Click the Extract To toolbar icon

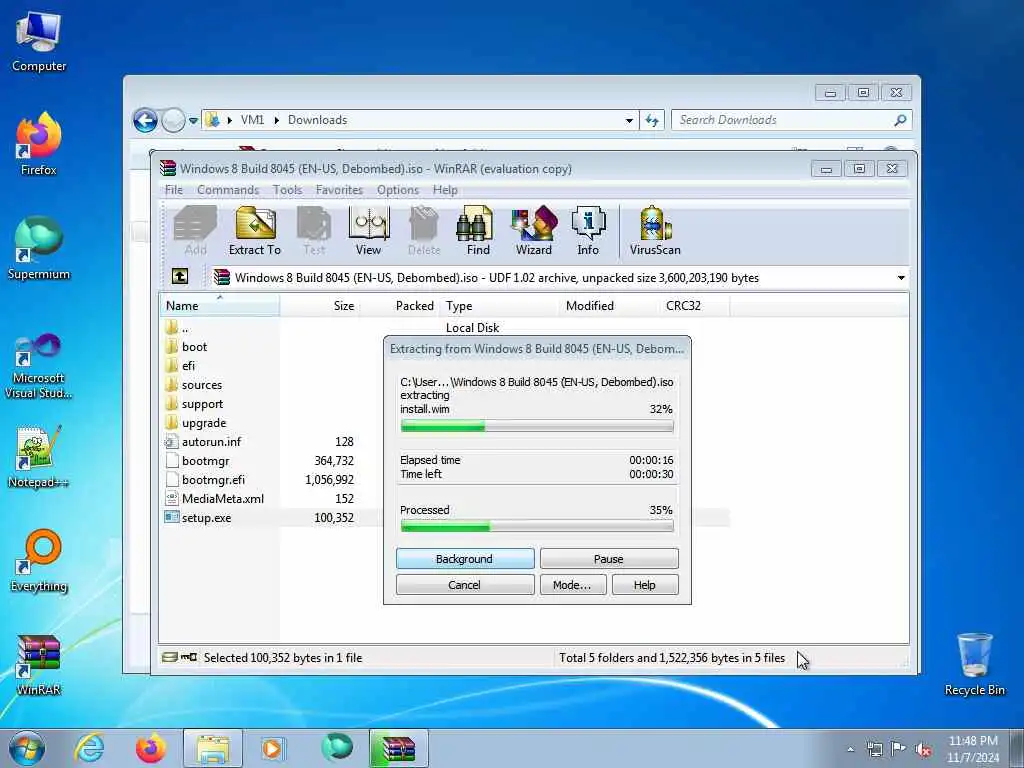[255, 231]
